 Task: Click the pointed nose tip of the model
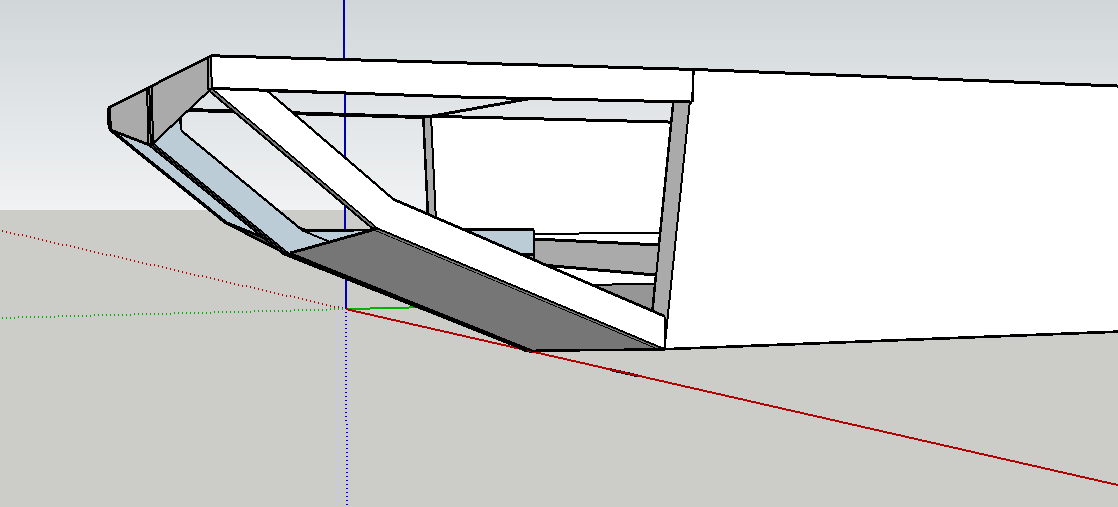109,116
